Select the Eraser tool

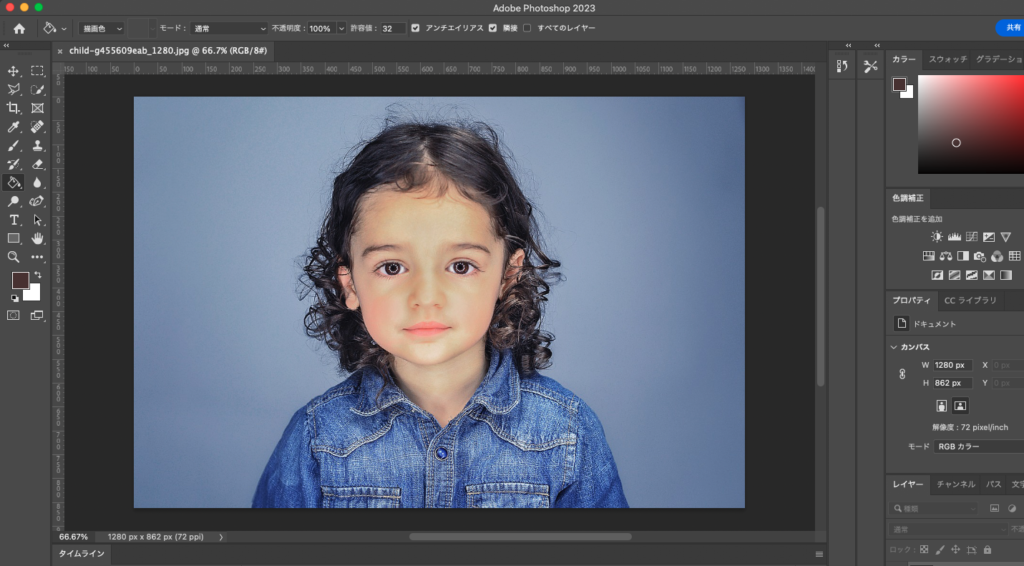click(37, 165)
